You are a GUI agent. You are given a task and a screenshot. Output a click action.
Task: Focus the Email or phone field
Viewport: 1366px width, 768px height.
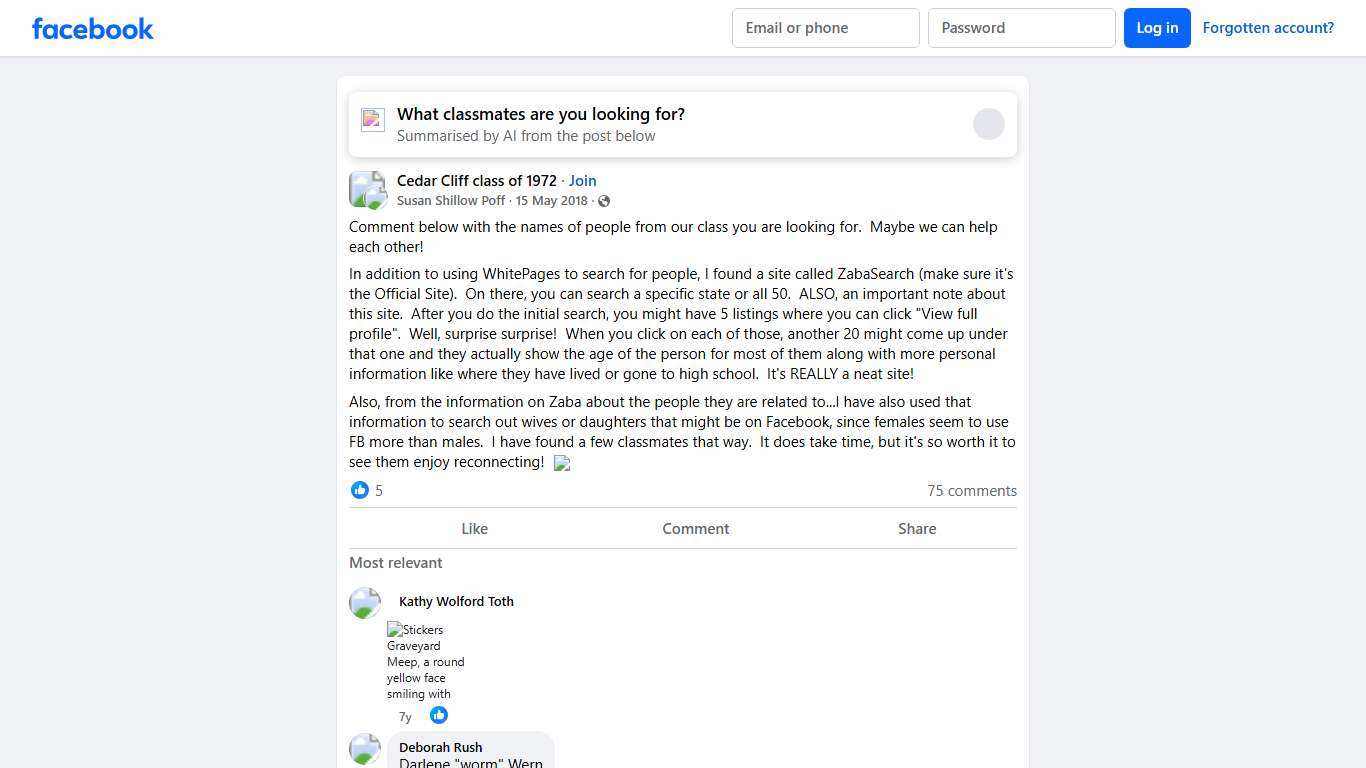825,28
